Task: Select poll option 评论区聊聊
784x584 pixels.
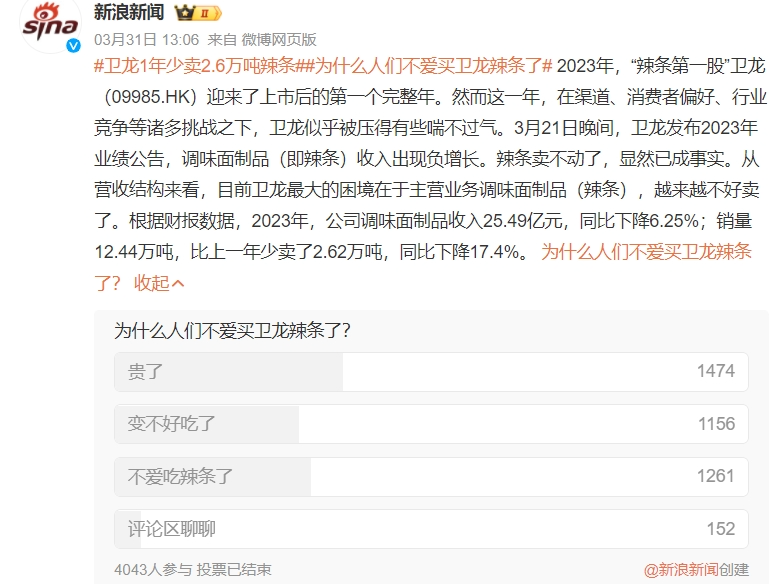Action: pos(431,529)
